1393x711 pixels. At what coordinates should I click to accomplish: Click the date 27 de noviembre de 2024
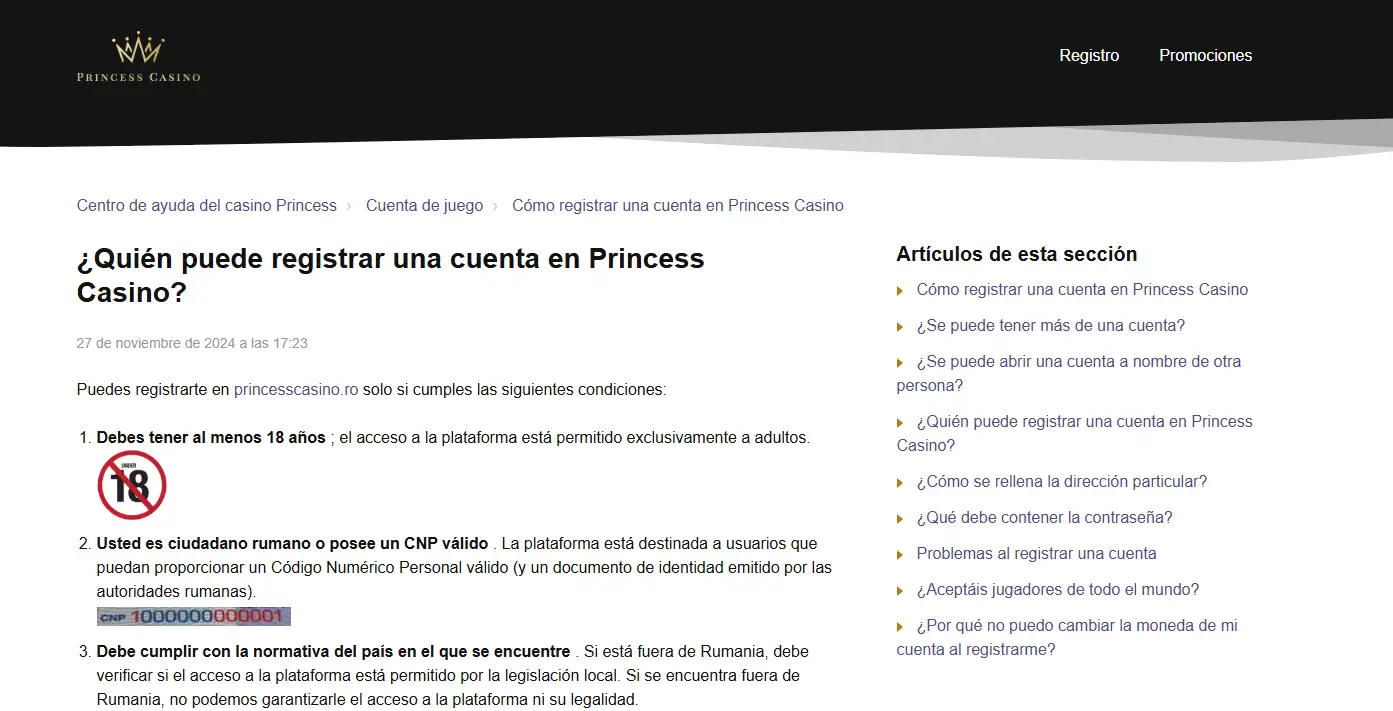tap(192, 343)
